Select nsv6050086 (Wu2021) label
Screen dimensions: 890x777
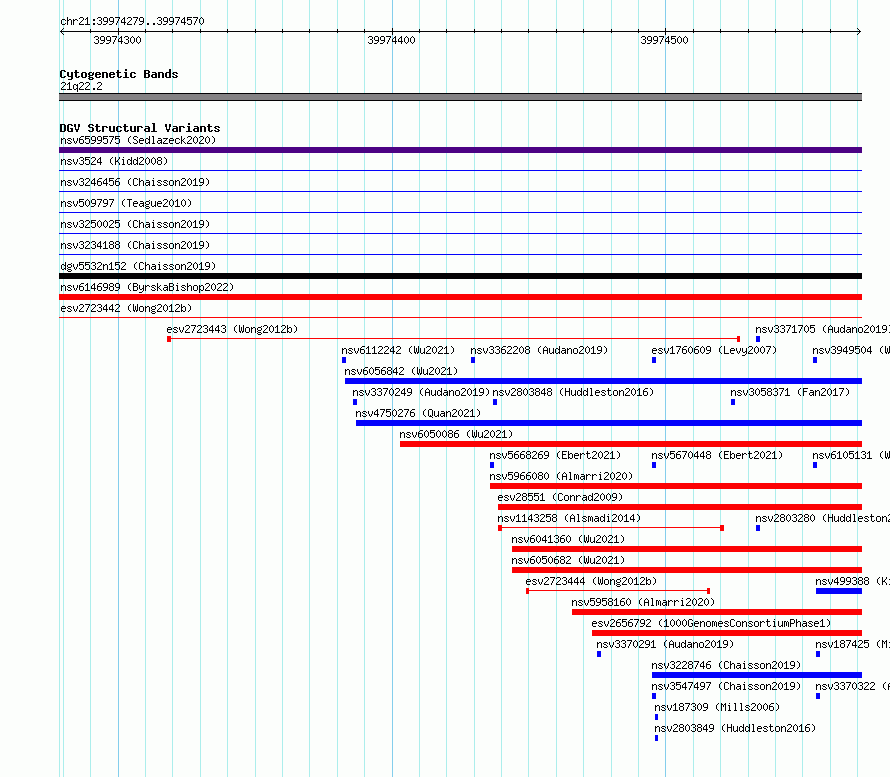[x=456, y=434]
